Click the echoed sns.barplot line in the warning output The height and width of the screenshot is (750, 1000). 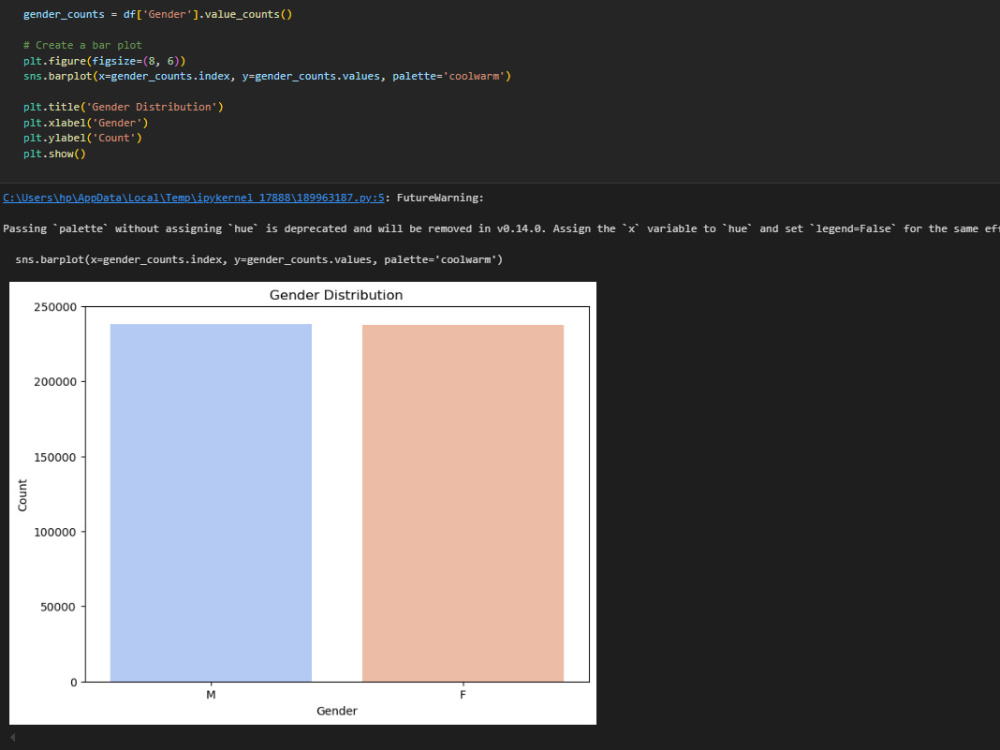(259, 260)
